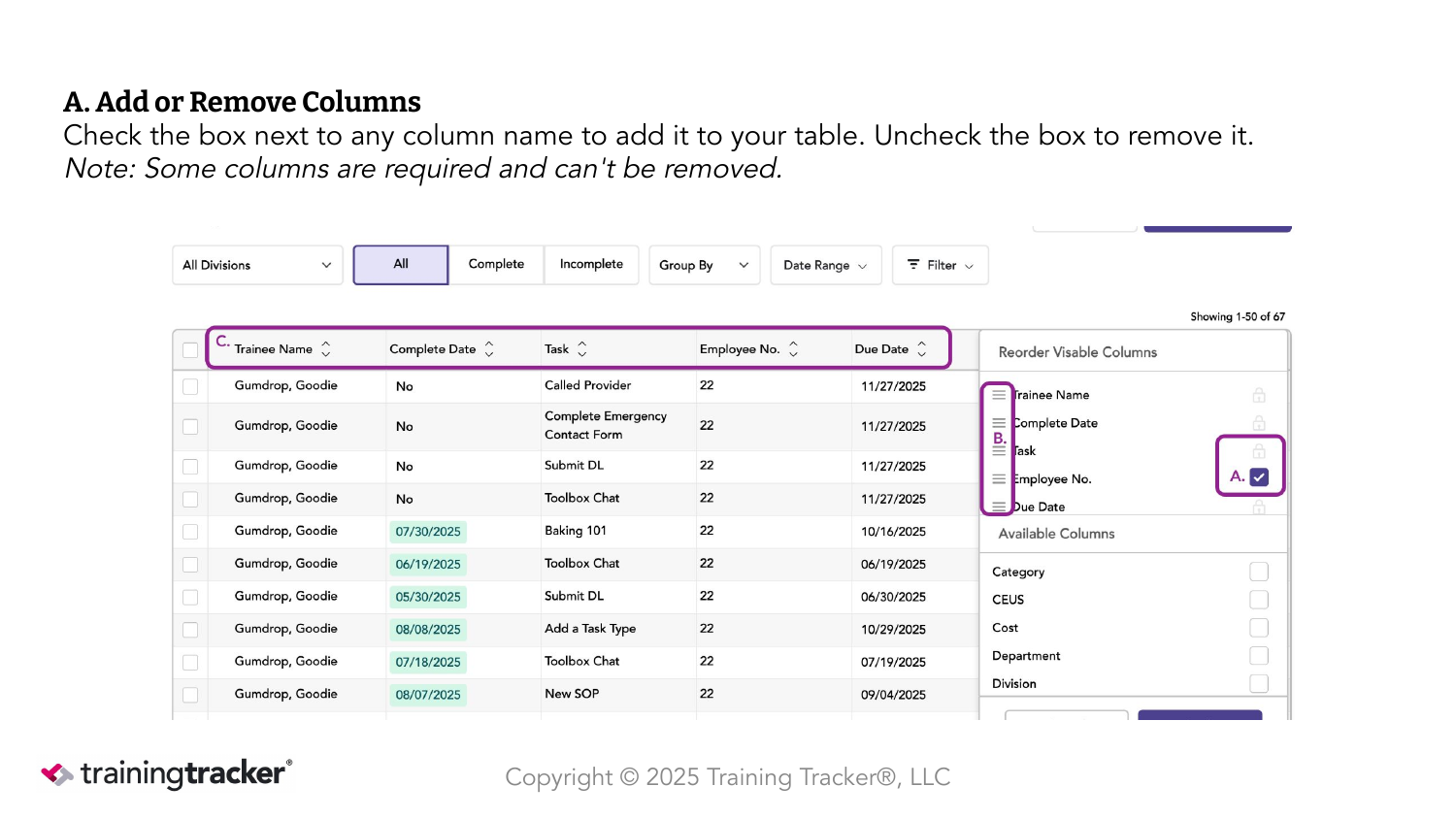Click the 10/16/2025 due date cell

(x=893, y=532)
